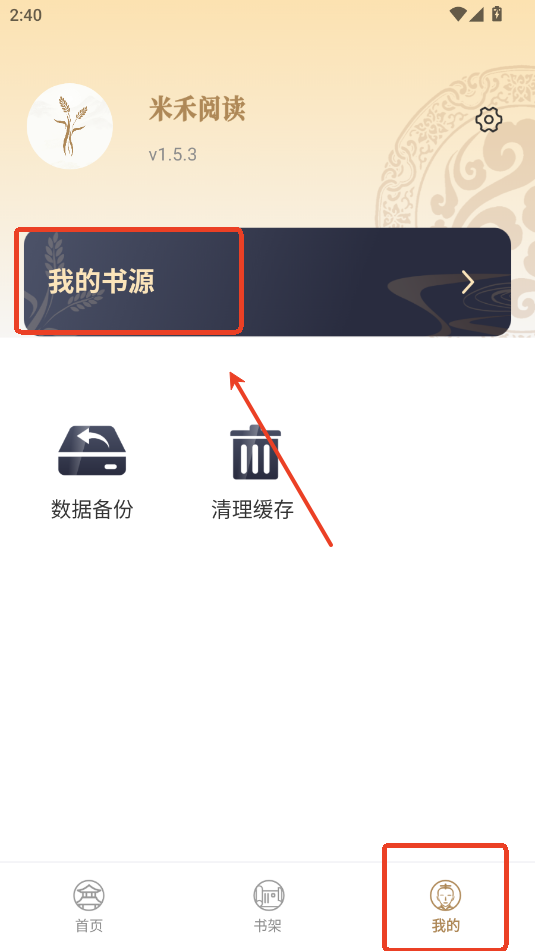Tap the 米禾阅读 app title
This screenshot has width=535, height=951.
point(197,110)
